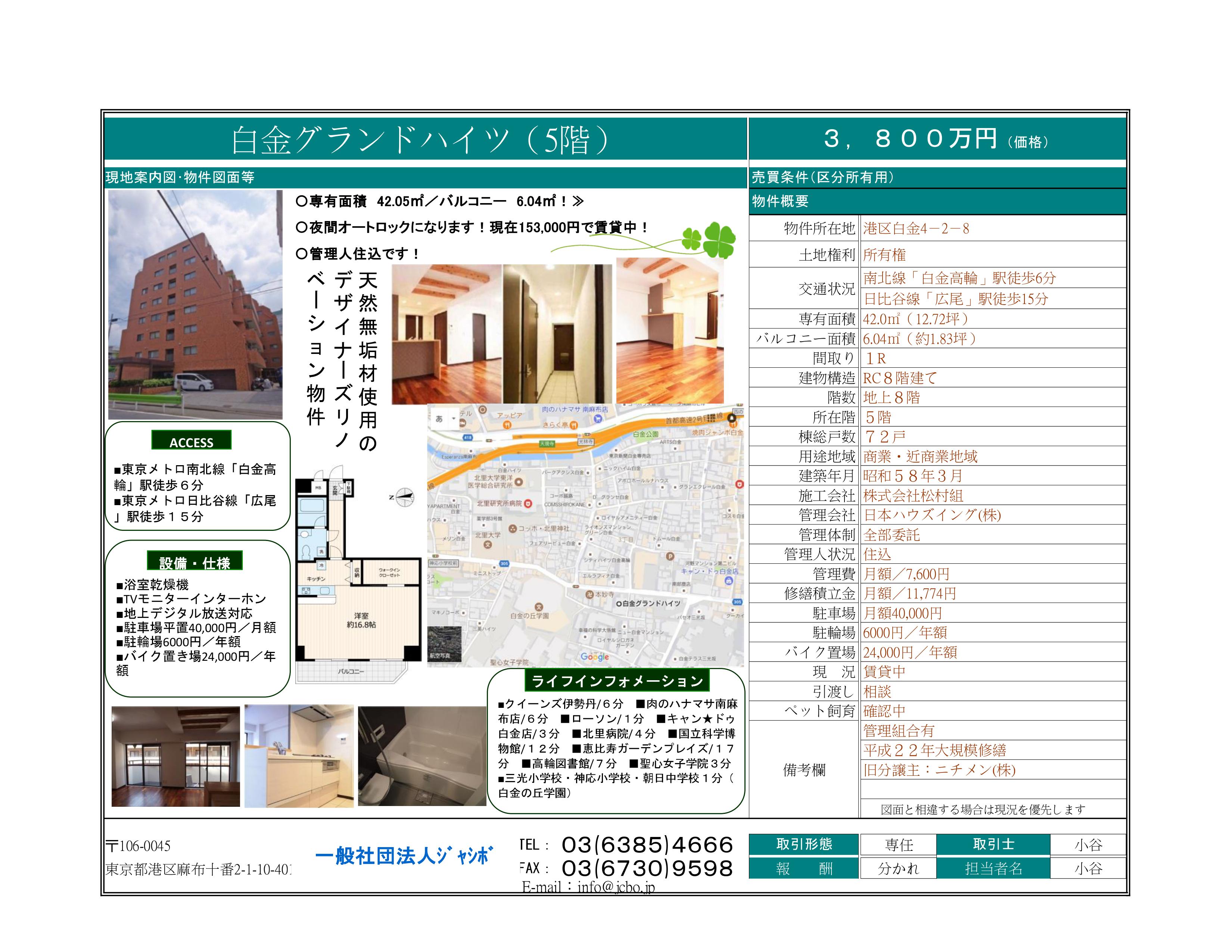Select the 昭和58年3月 construction date

[x=913, y=476]
